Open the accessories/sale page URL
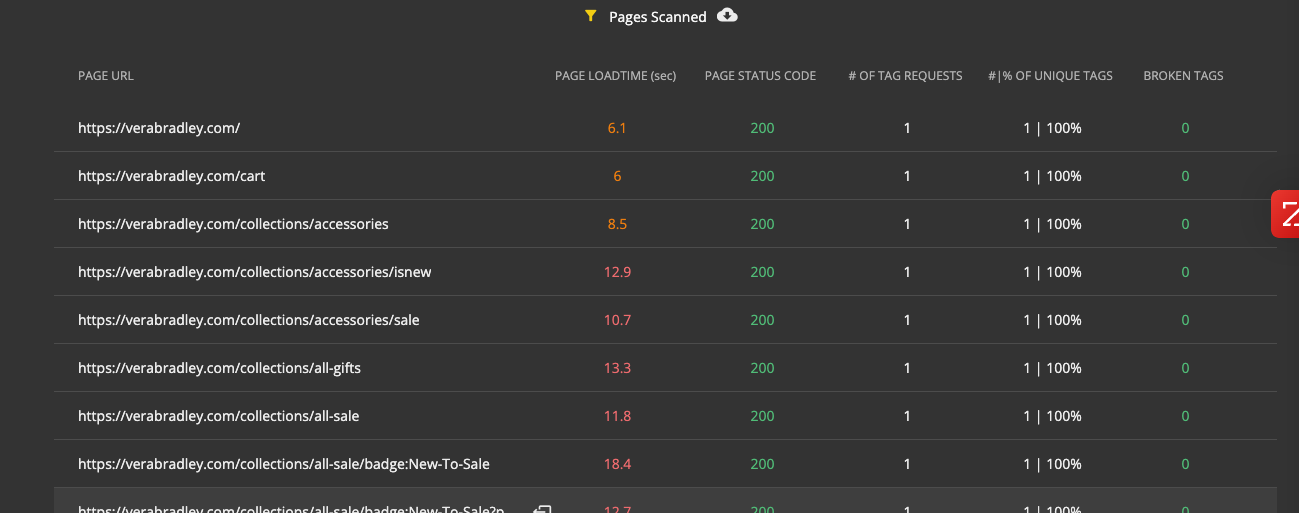Viewport: 1299px width, 513px height. (x=248, y=320)
